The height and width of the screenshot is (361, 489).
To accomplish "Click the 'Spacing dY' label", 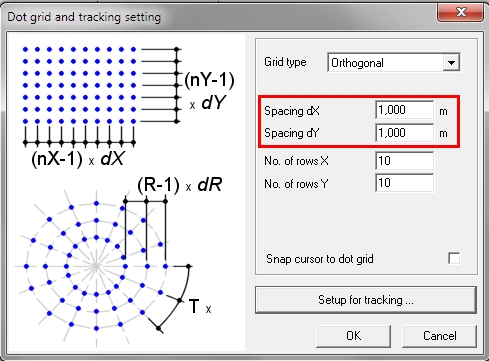I will [292, 133].
